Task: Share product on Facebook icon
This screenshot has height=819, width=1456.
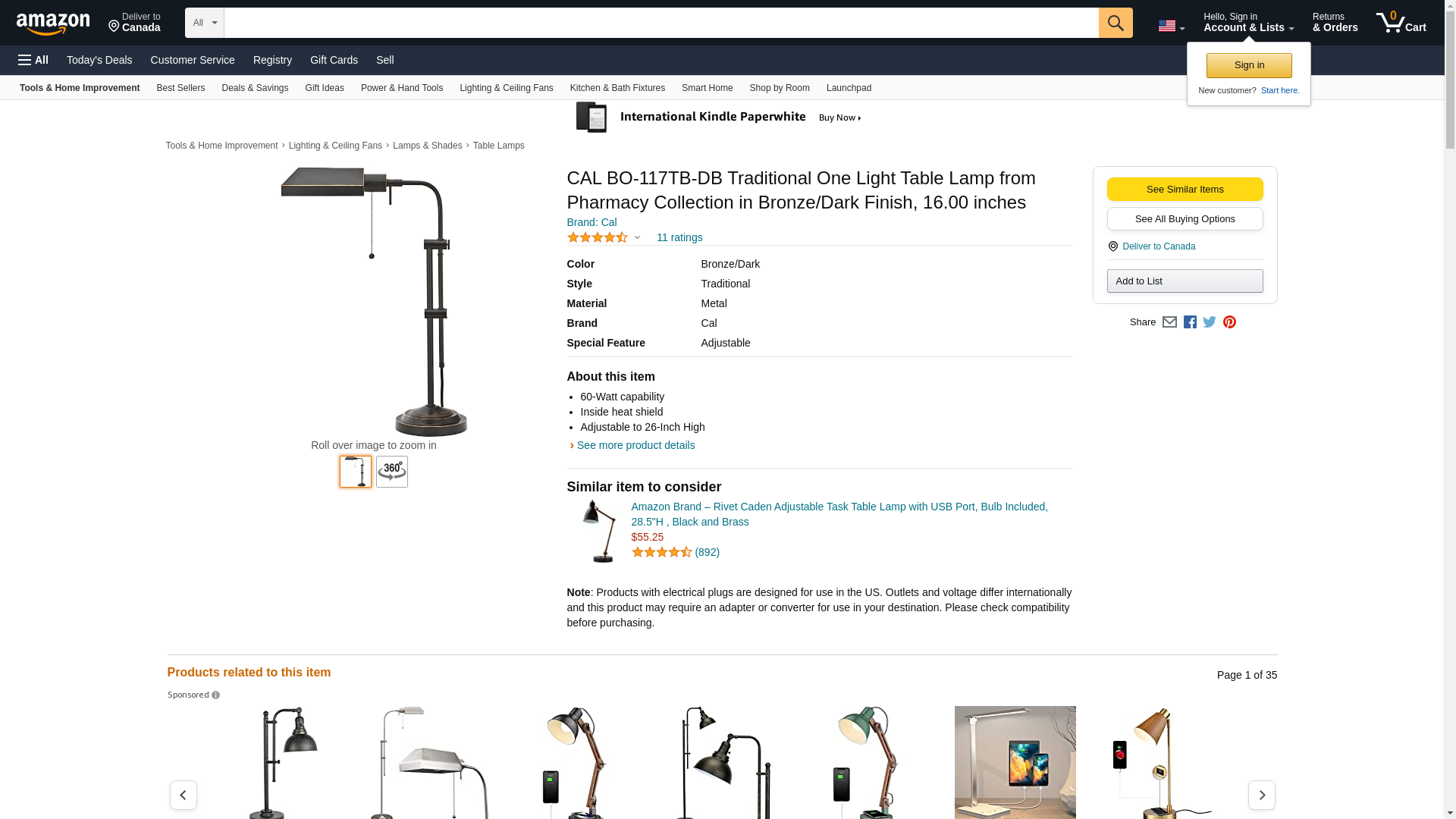Action: pos(1190,322)
